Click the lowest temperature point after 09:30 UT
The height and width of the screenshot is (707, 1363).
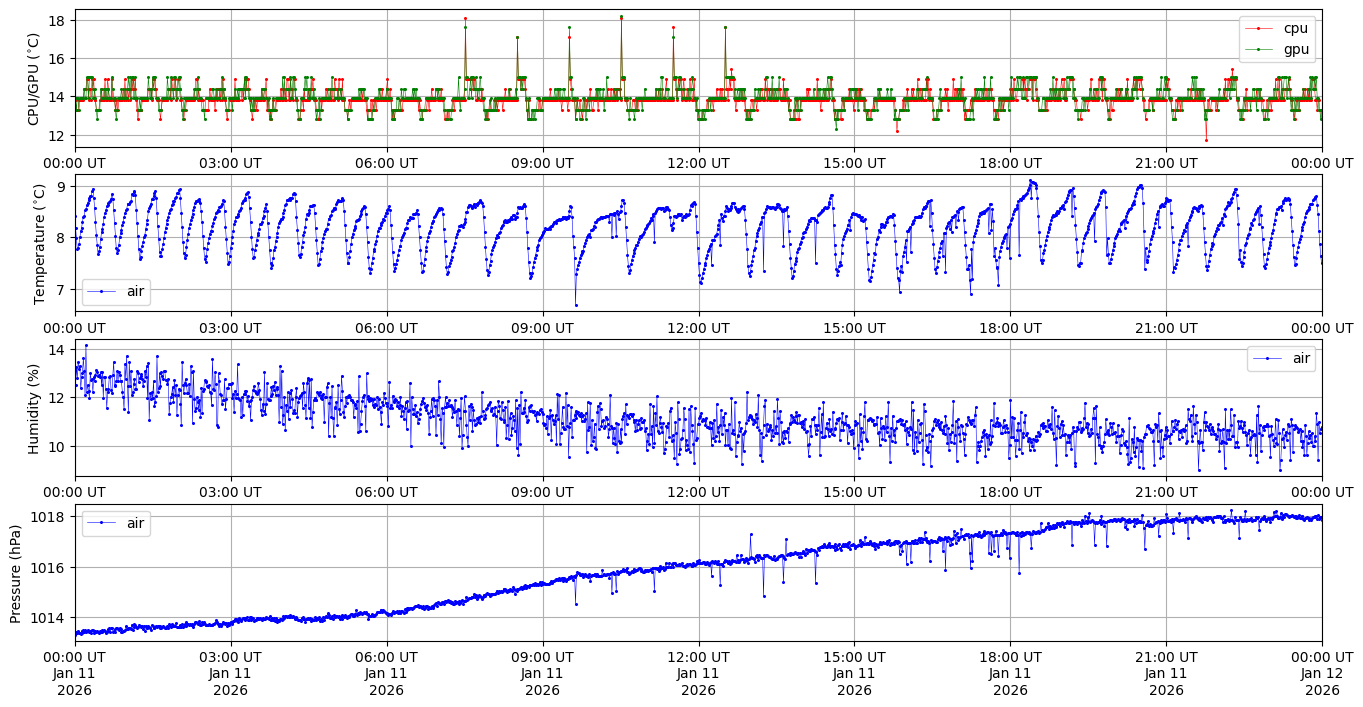point(576,305)
